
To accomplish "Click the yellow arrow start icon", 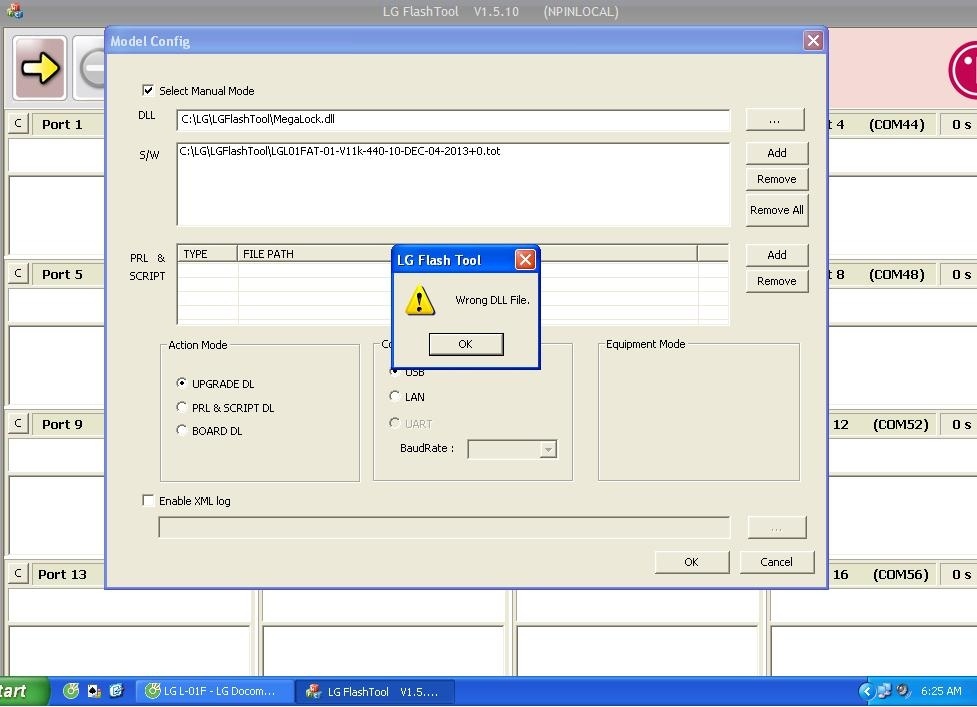I will (40, 68).
